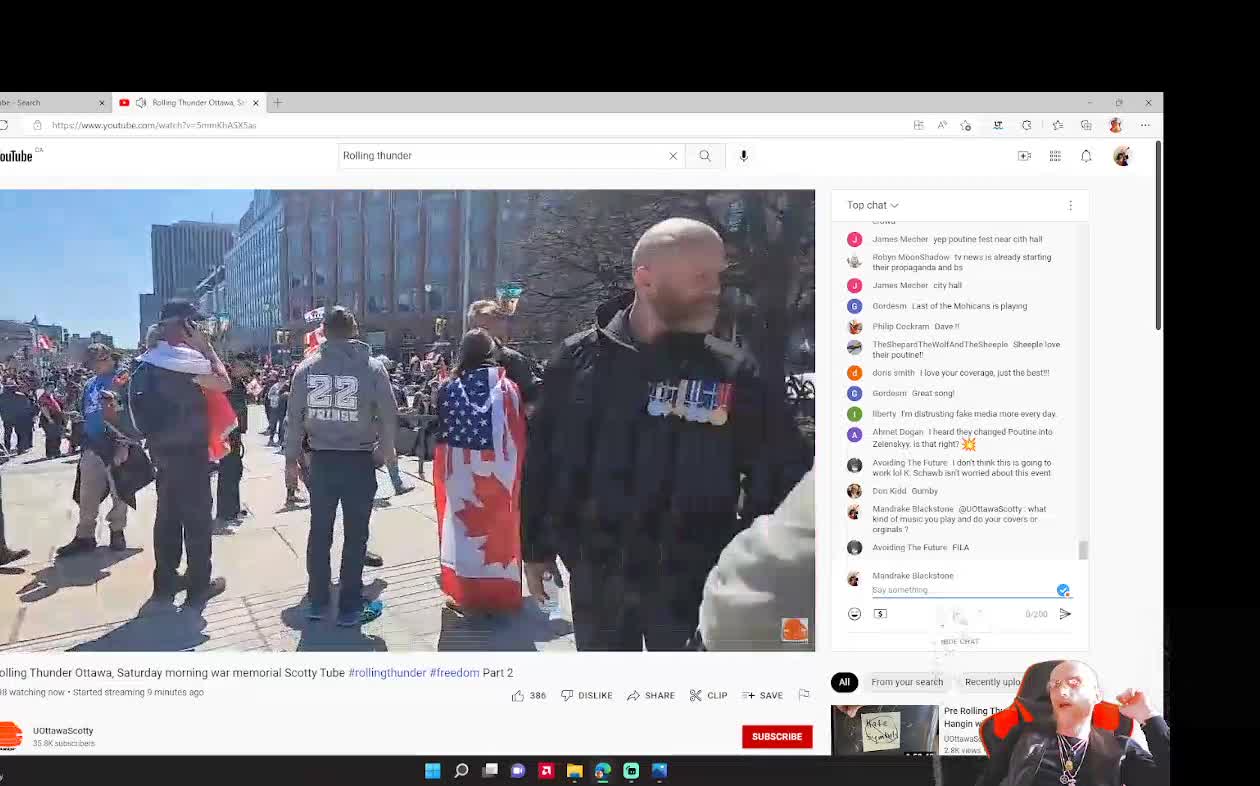Viewport: 1260px width, 786px height.
Task: Open the YouTube Create video icon
Action: 1024,156
